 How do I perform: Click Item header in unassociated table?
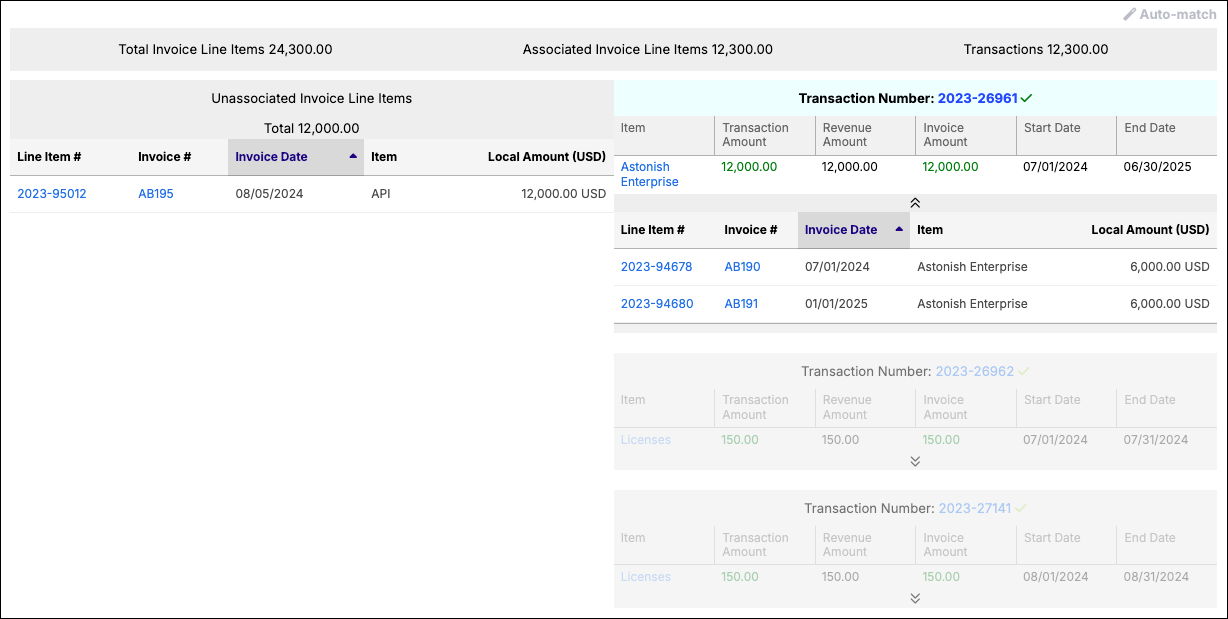384,157
